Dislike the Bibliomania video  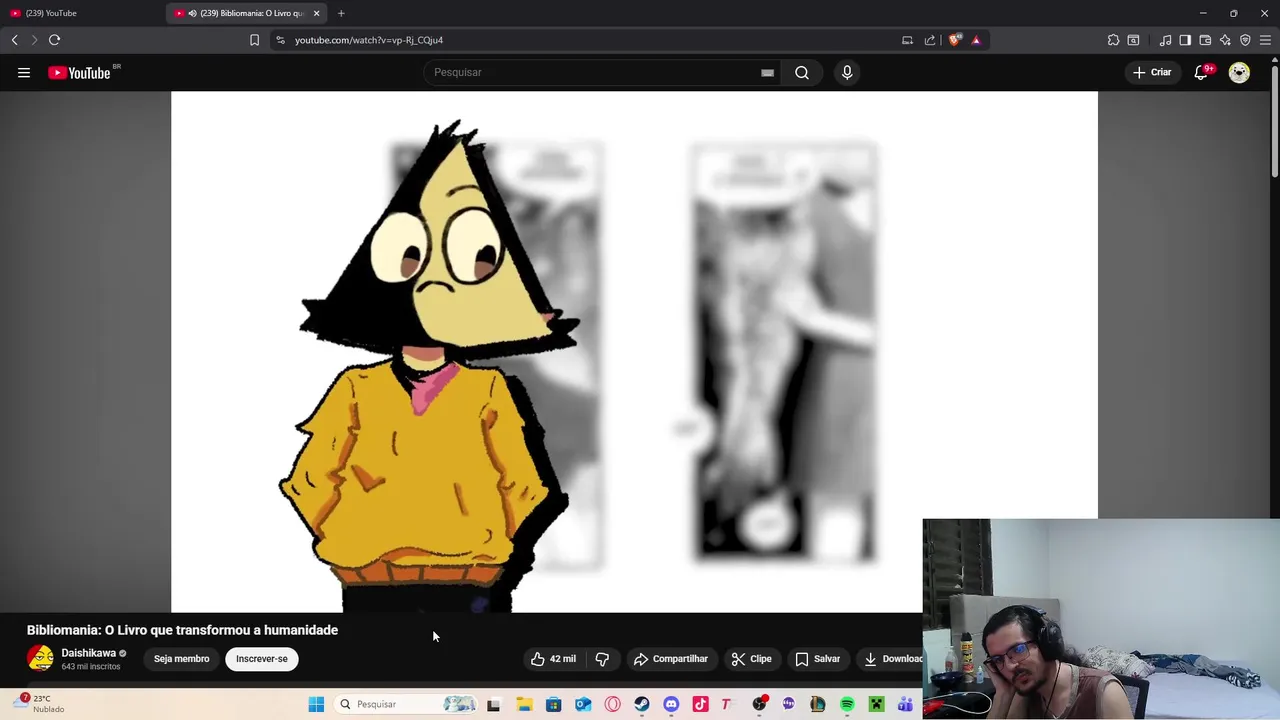602,659
